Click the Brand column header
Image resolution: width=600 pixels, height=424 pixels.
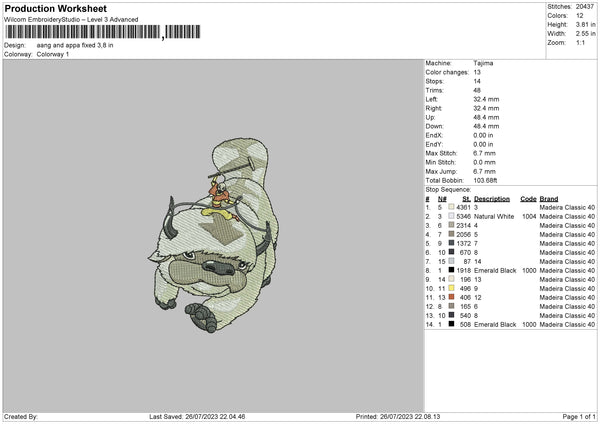point(549,198)
